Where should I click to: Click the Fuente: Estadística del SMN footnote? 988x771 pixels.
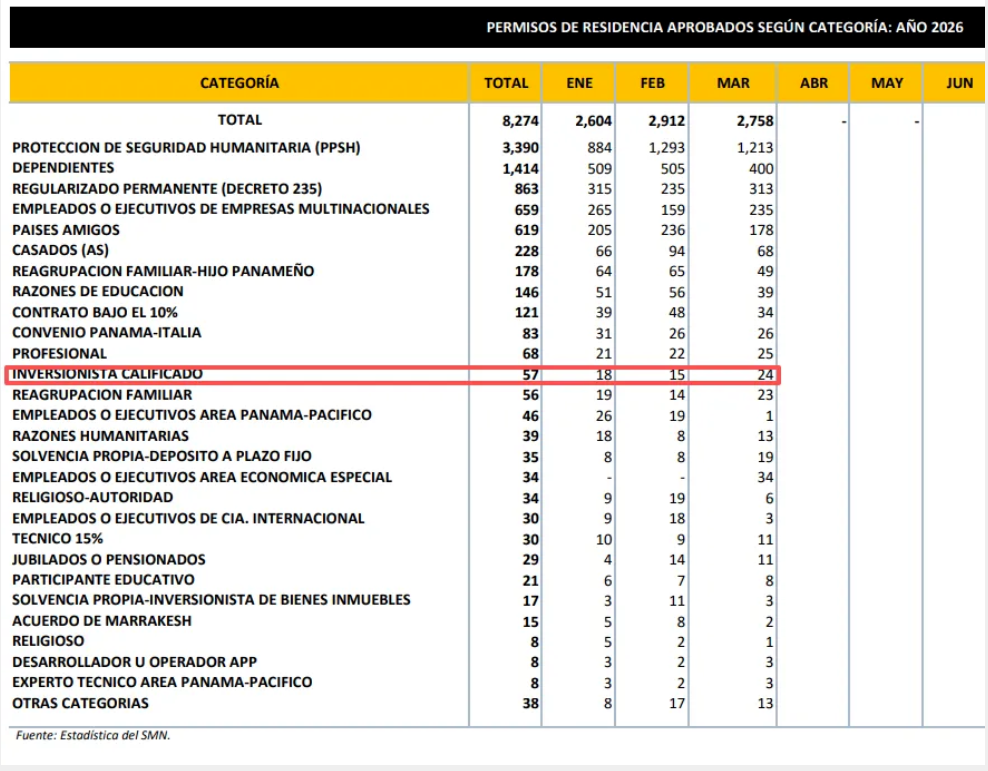[x=93, y=735]
